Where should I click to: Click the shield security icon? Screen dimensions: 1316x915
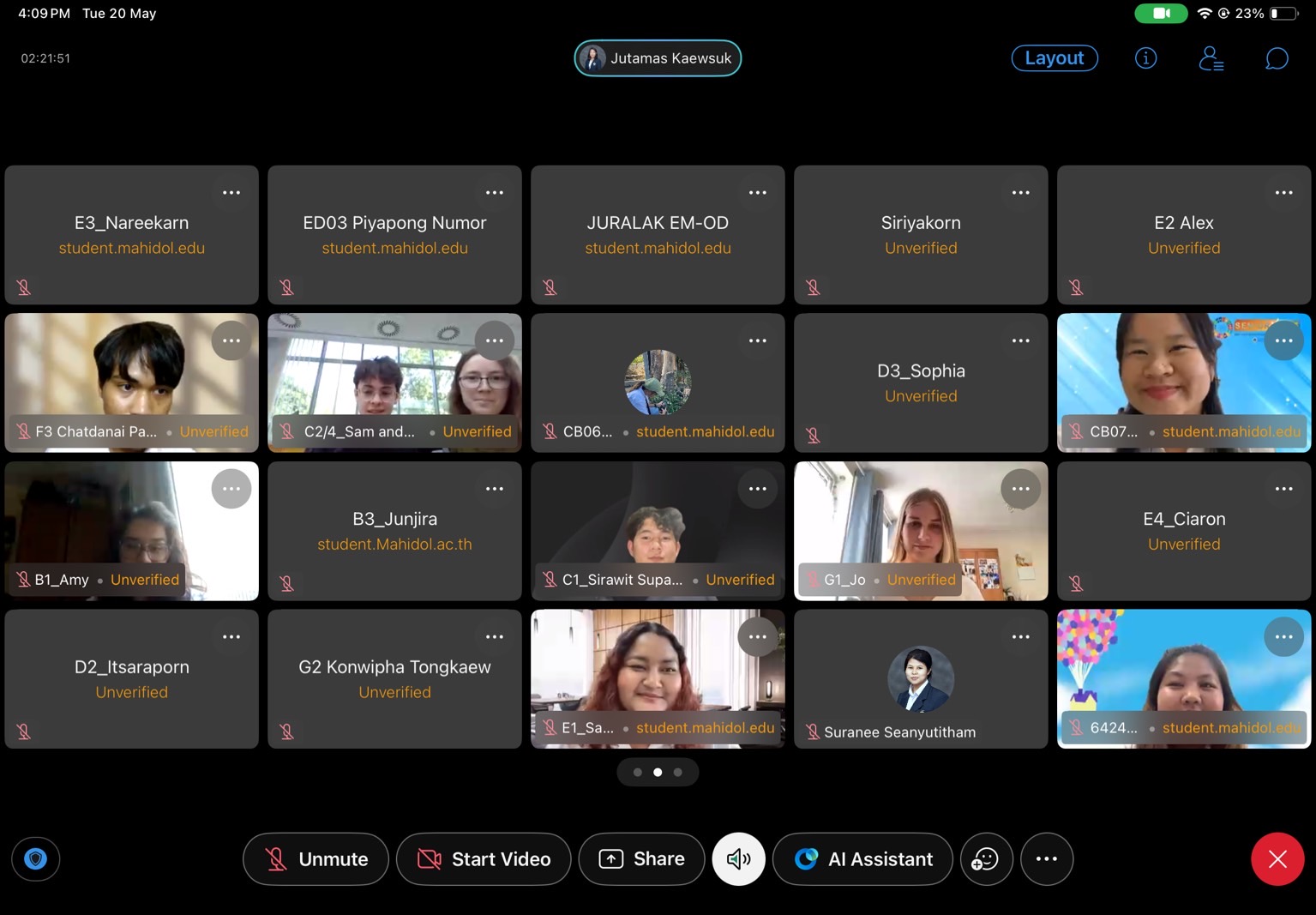[35, 858]
